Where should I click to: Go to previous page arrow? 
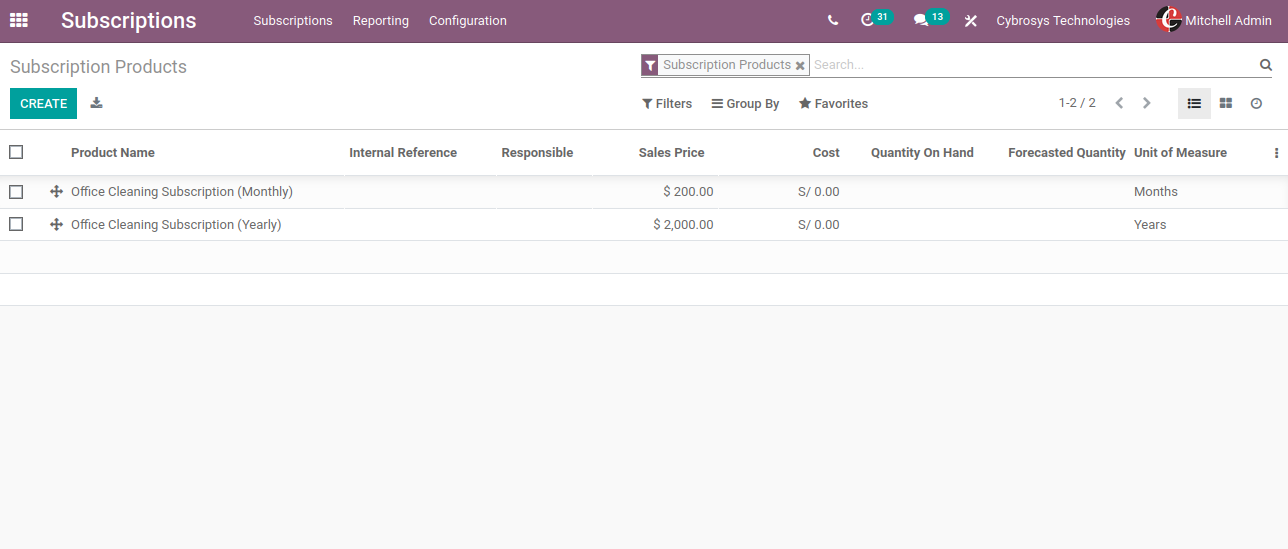point(1119,103)
